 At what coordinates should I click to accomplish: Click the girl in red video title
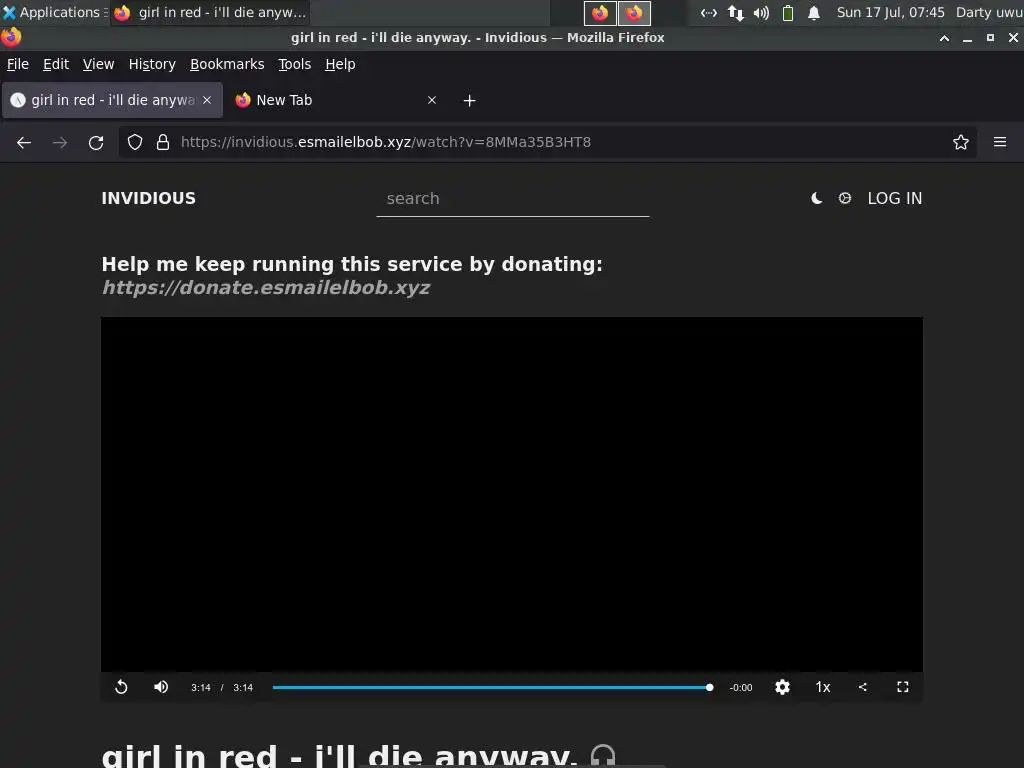pyautogui.click(x=340, y=756)
